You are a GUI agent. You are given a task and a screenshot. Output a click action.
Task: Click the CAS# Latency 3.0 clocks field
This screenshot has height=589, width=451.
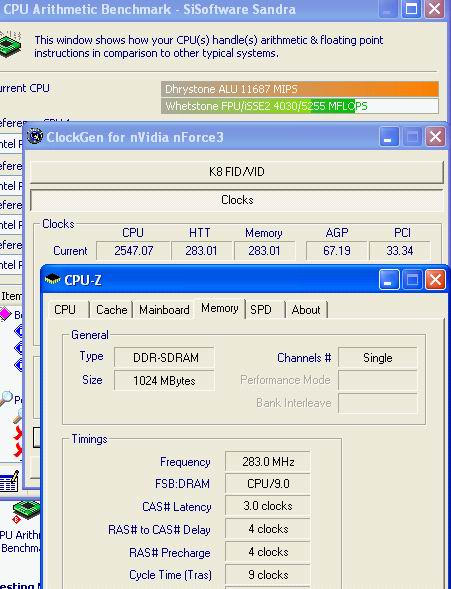coord(268,506)
